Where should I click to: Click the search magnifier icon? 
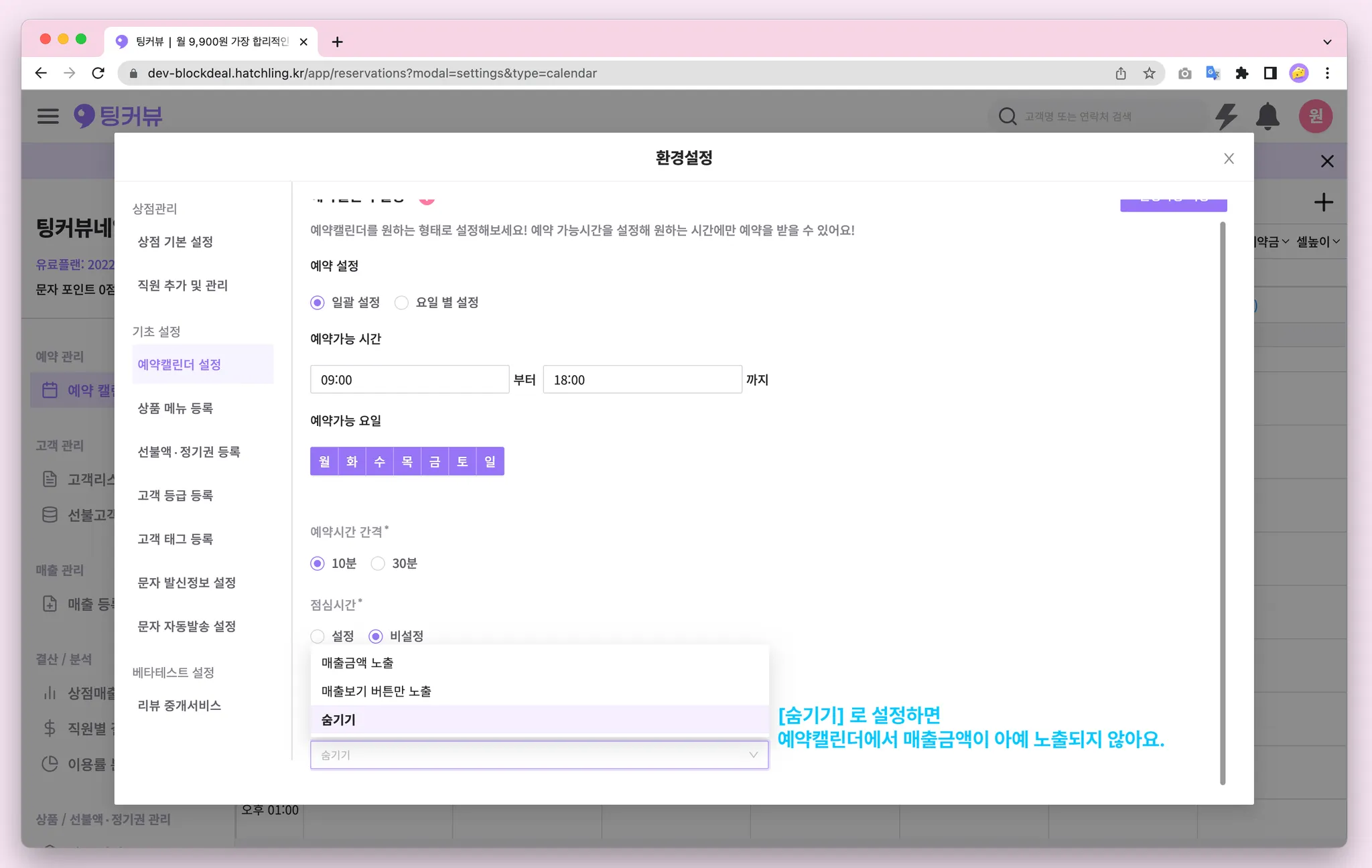point(1007,117)
